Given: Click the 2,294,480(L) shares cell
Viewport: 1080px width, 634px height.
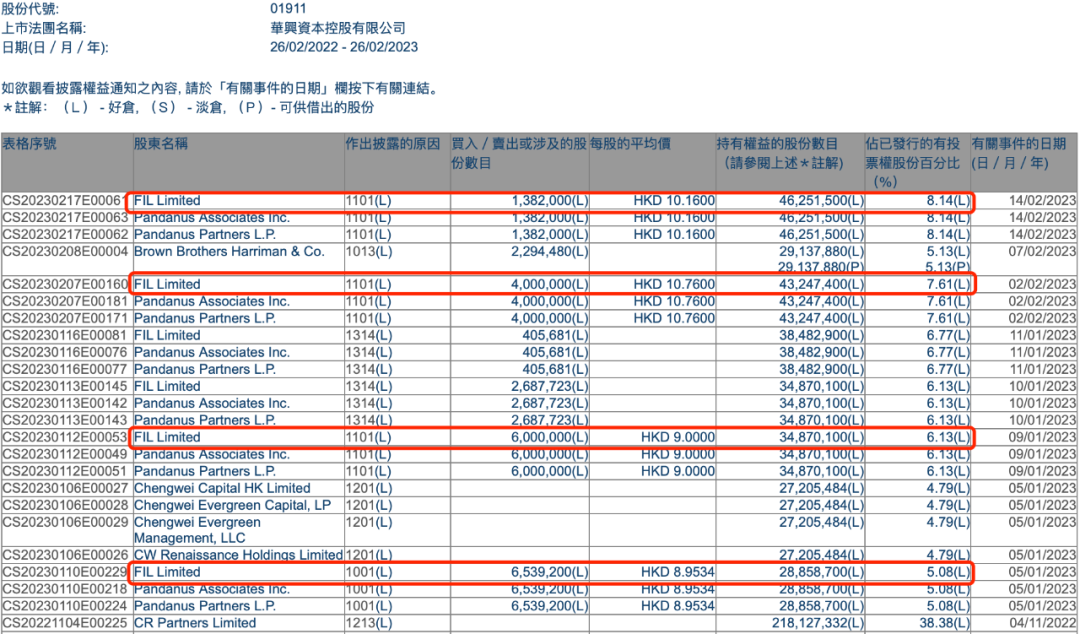Looking at the screenshot, I should click(550, 252).
